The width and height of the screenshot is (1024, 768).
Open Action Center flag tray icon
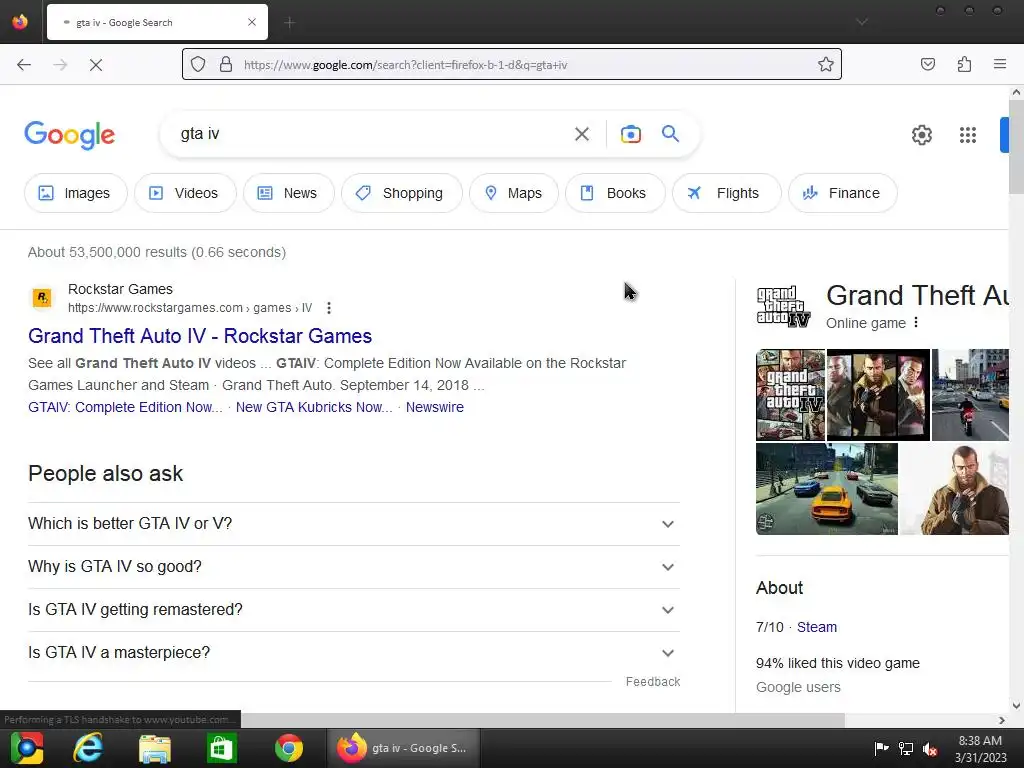pos(881,748)
